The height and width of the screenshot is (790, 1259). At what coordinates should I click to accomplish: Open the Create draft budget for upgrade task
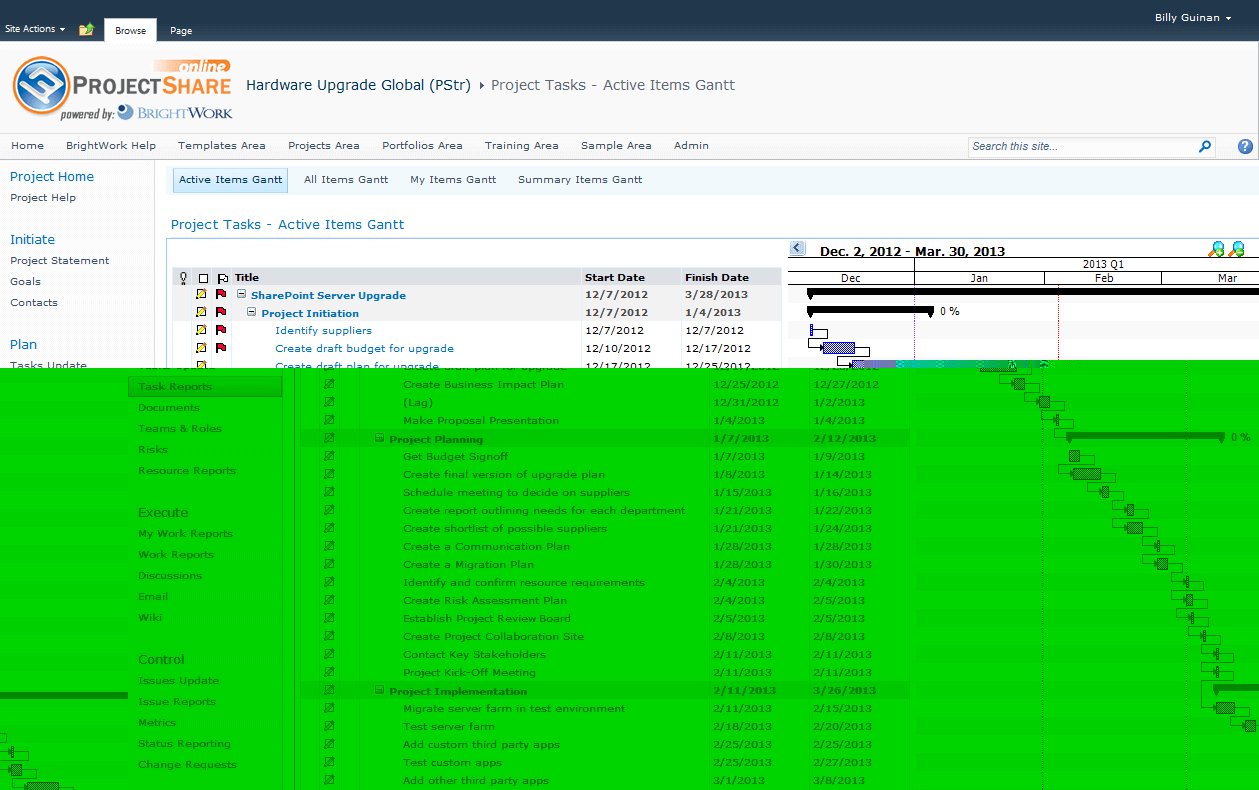364,348
